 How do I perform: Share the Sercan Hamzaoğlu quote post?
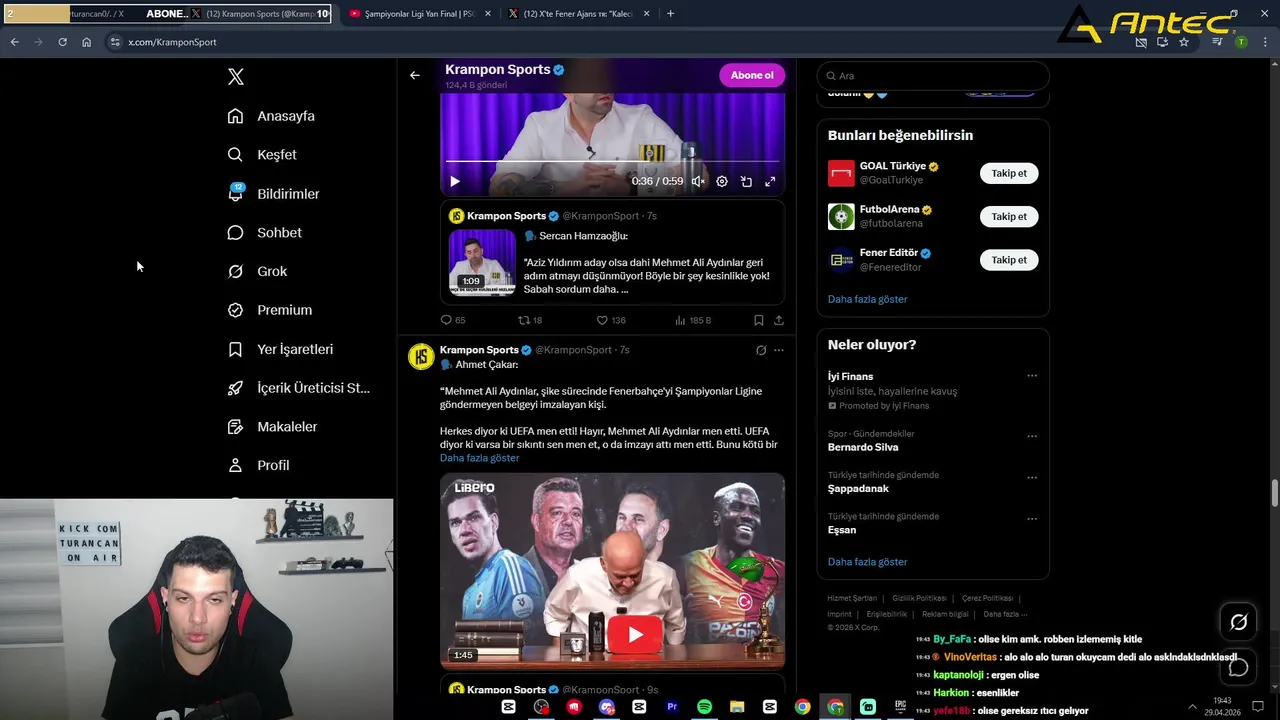[779, 320]
